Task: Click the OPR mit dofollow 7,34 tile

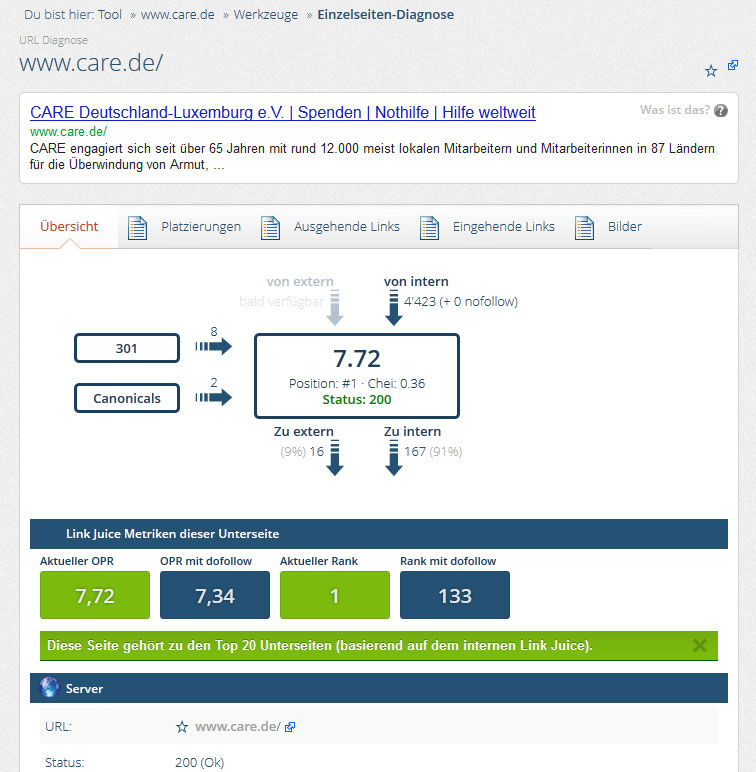Action: click(x=215, y=595)
